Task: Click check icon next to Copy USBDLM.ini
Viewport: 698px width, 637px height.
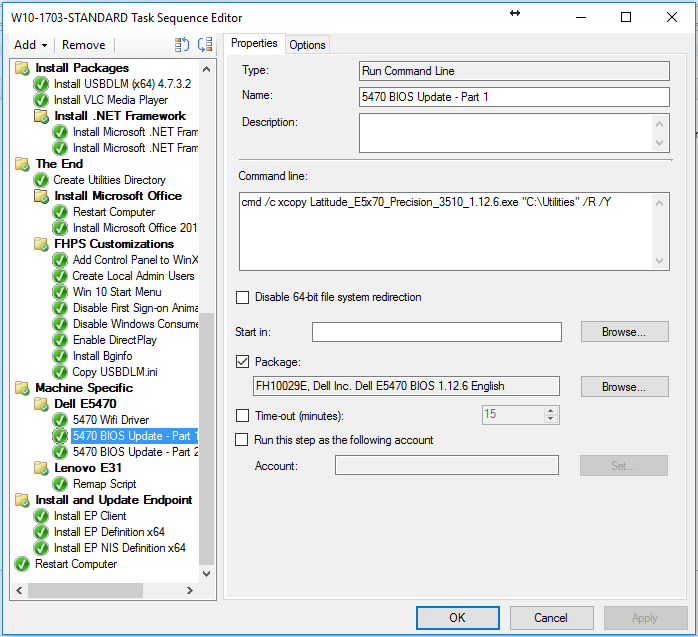Action: pos(60,372)
